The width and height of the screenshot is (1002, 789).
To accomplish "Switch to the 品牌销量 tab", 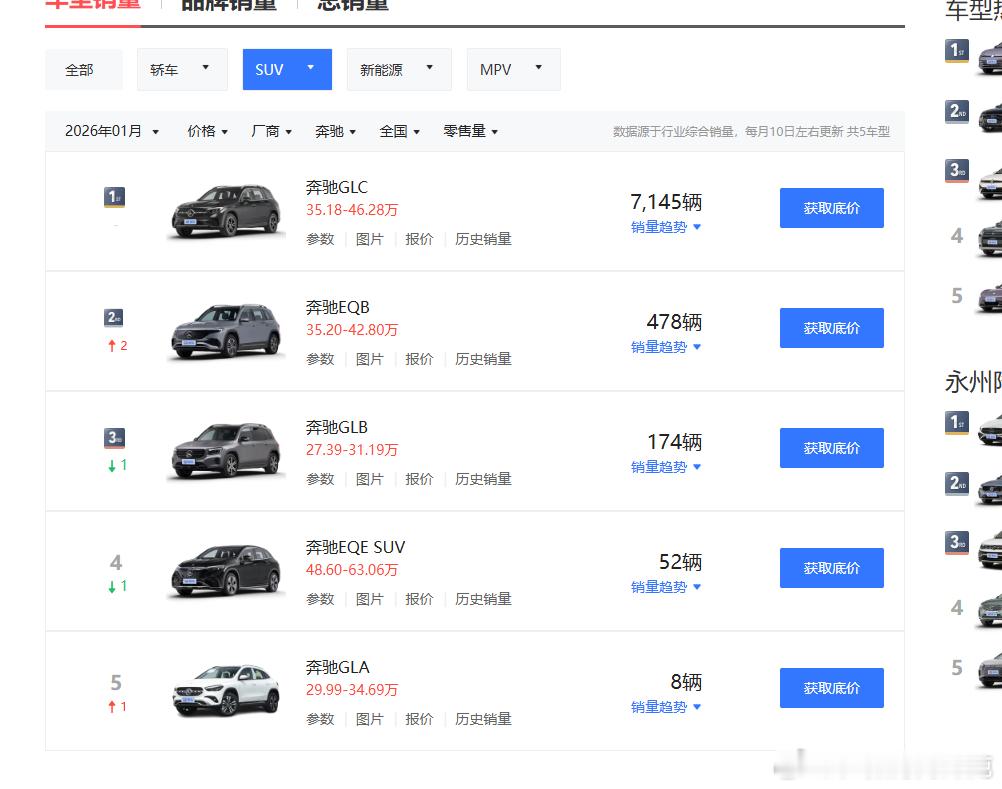I will 229,5.
